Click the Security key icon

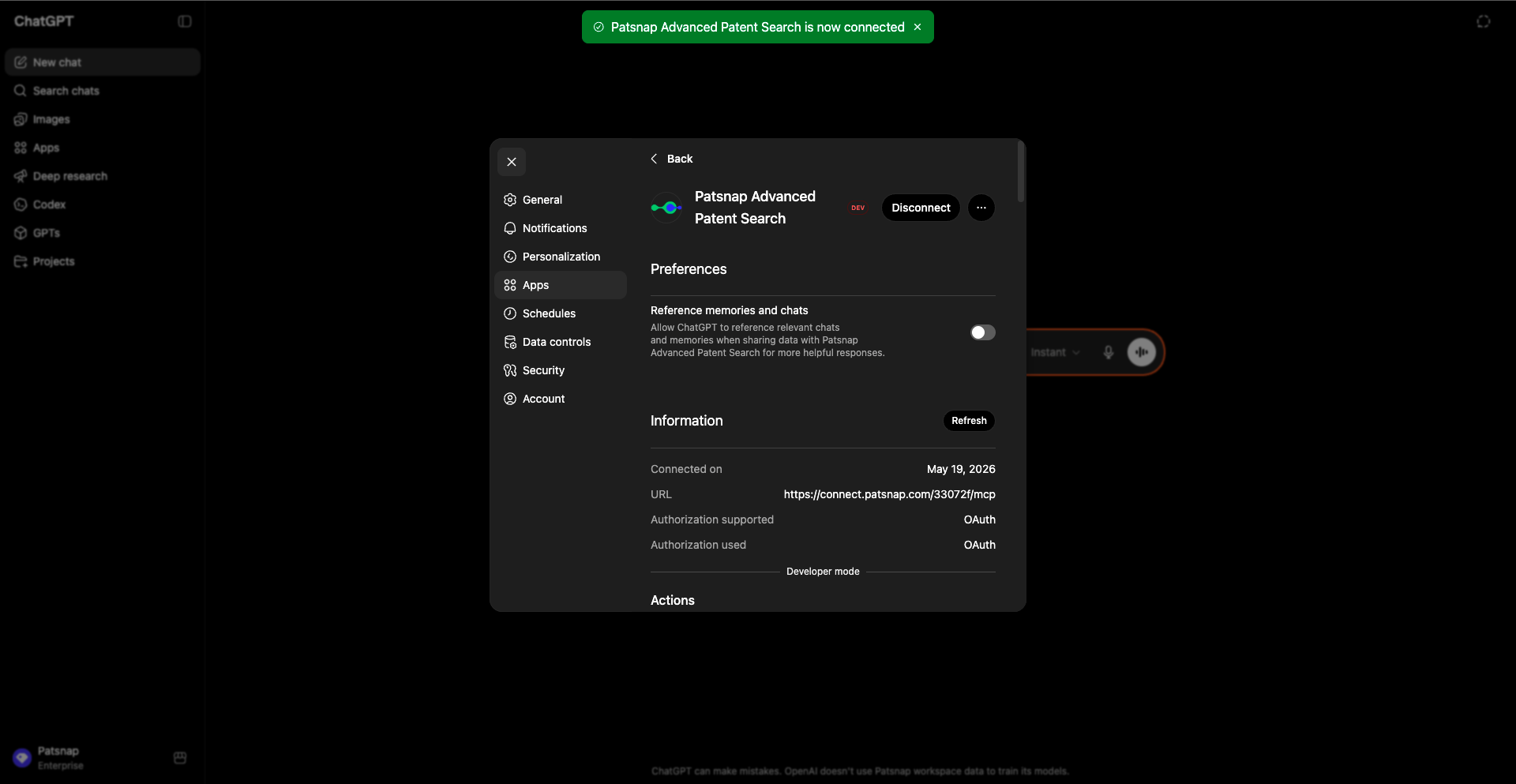pyautogui.click(x=510, y=370)
